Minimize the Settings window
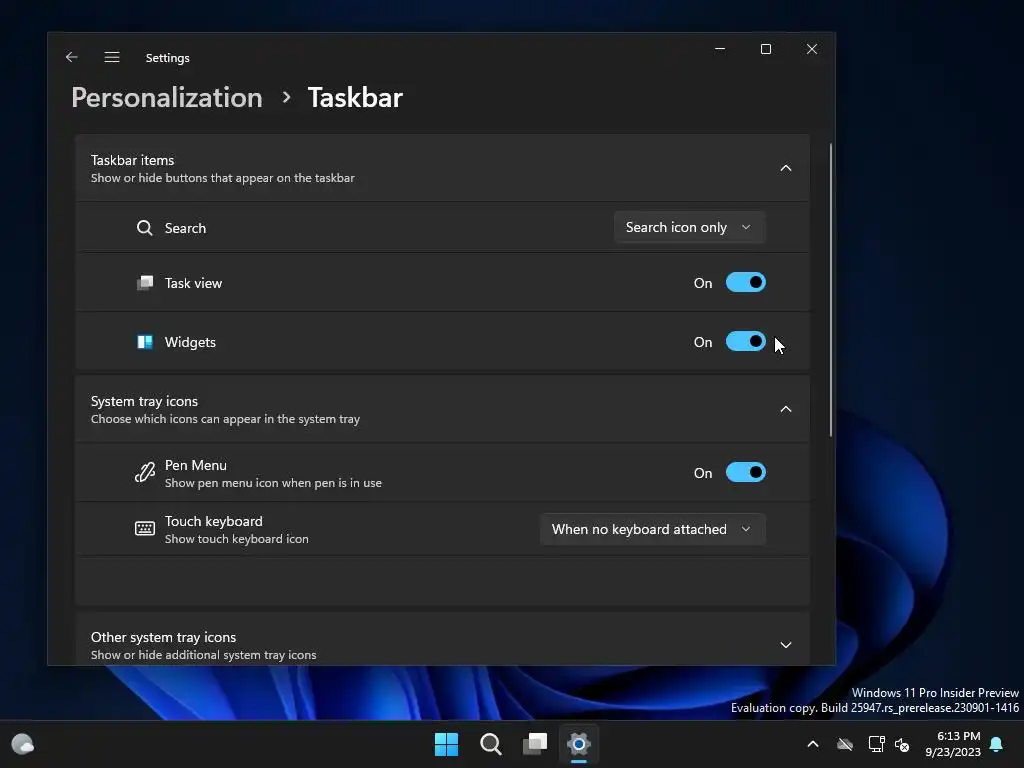Screen dimensions: 1024x768 pyautogui.click(x=720, y=49)
